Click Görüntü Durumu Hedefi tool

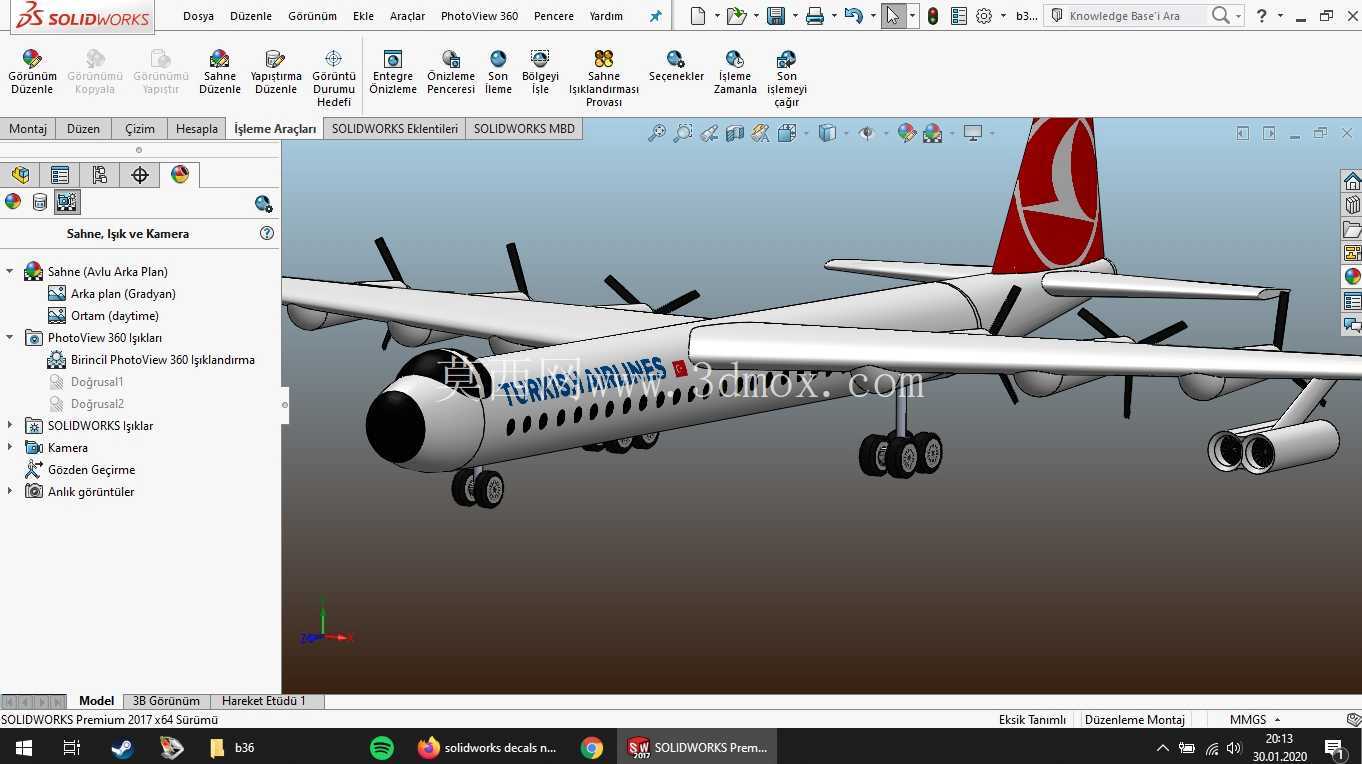(x=334, y=79)
